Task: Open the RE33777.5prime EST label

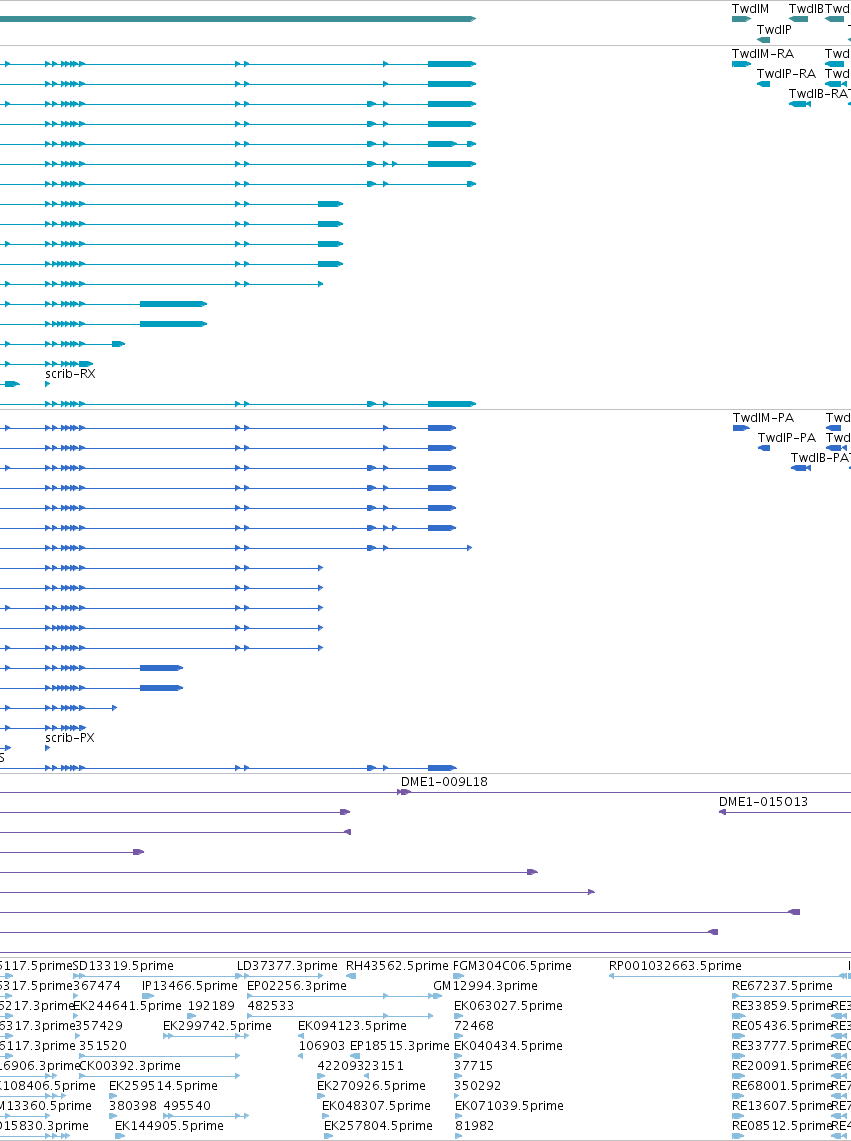Action: pyautogui.click(x=781, y=1045)
